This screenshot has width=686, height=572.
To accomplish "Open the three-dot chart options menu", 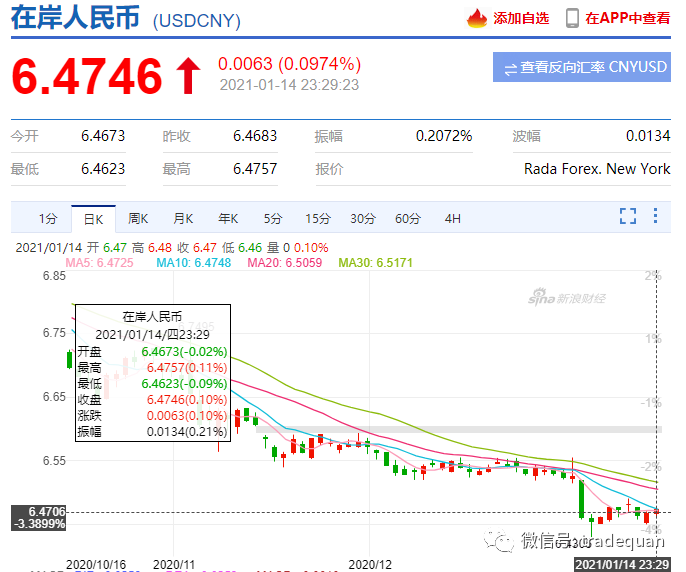I will 655,216.
